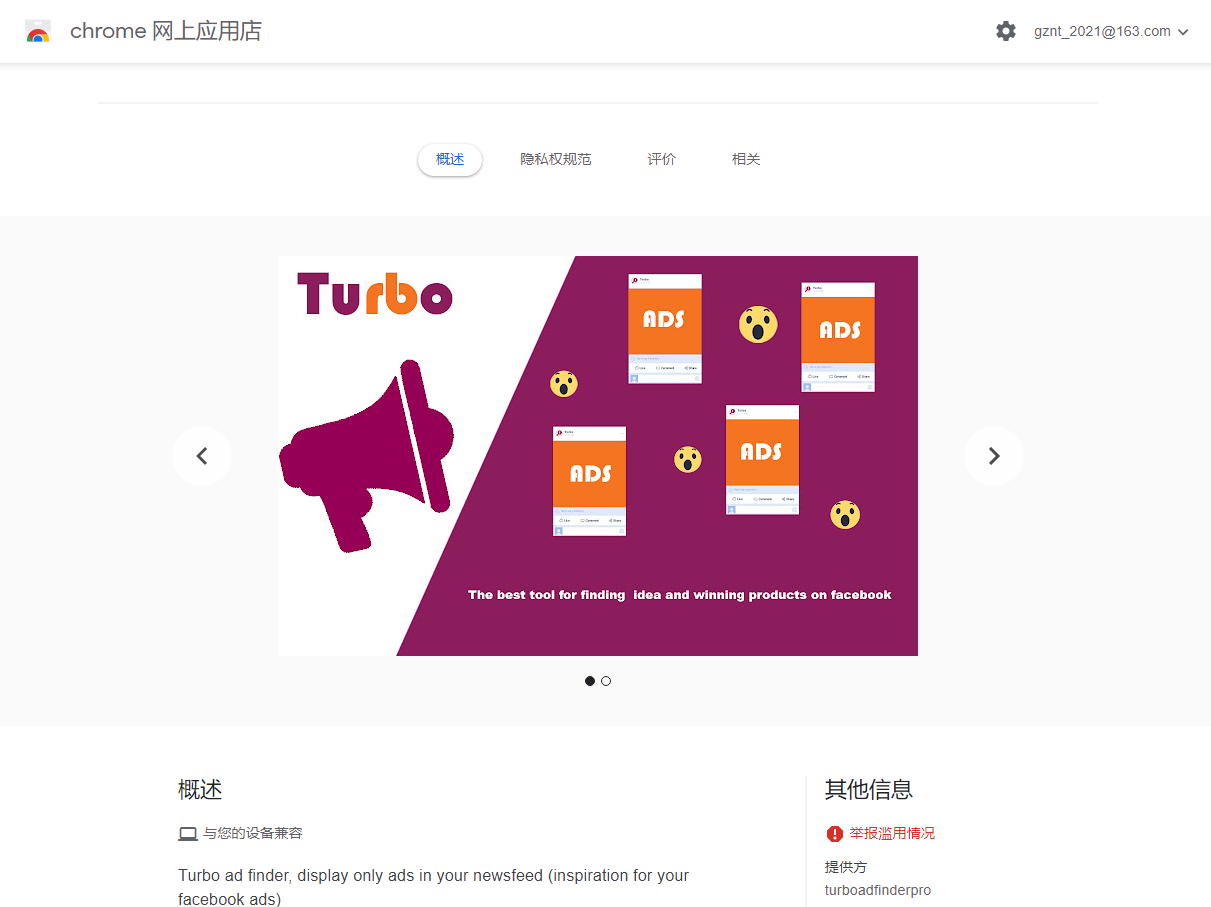Click the laptop compatibility icon
The height and width of the screenshot is (907, 1211).
point(188,833)
